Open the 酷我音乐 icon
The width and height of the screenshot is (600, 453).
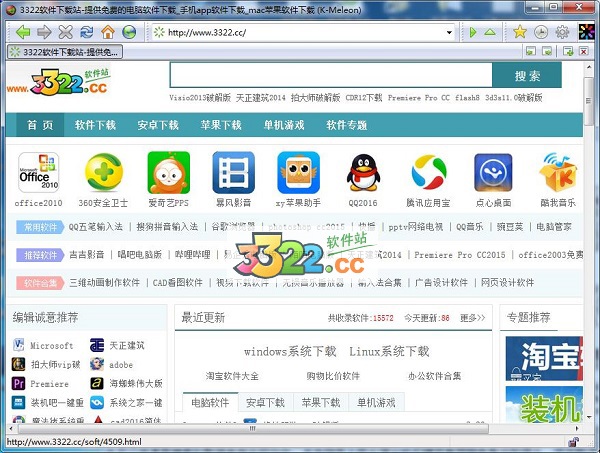click(558, 172)
